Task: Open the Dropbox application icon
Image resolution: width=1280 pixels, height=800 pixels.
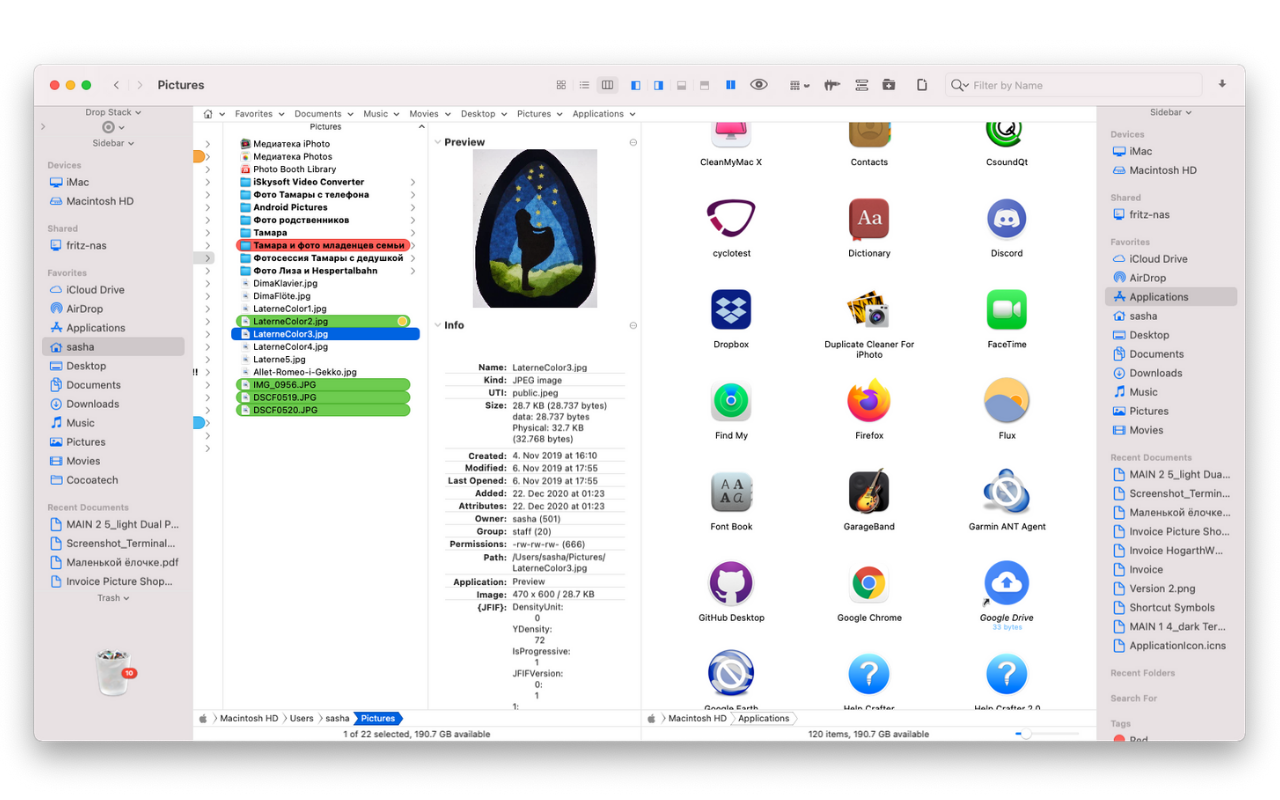Action: pyautogui.click(x=731, y=311)
